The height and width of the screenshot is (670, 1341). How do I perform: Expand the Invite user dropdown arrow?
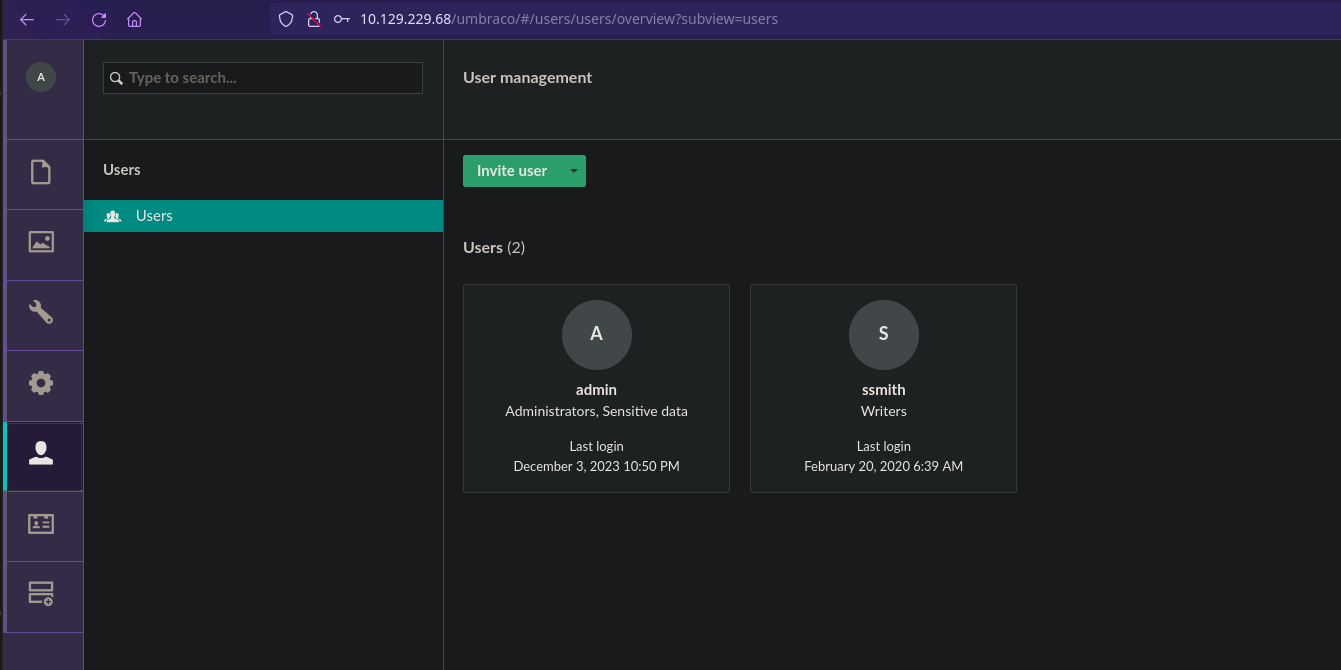(x=573, y=171)
